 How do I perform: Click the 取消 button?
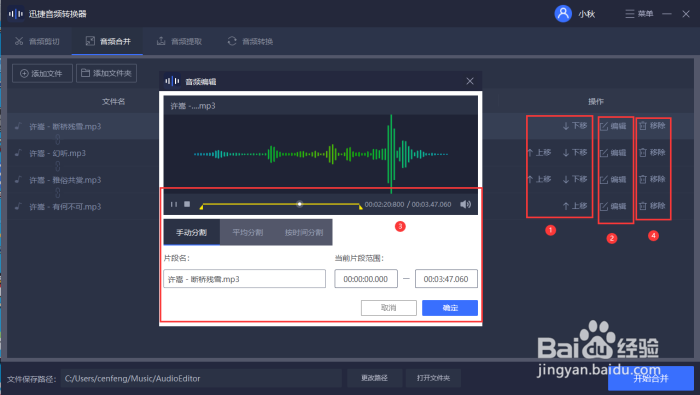tap(388, 308)
